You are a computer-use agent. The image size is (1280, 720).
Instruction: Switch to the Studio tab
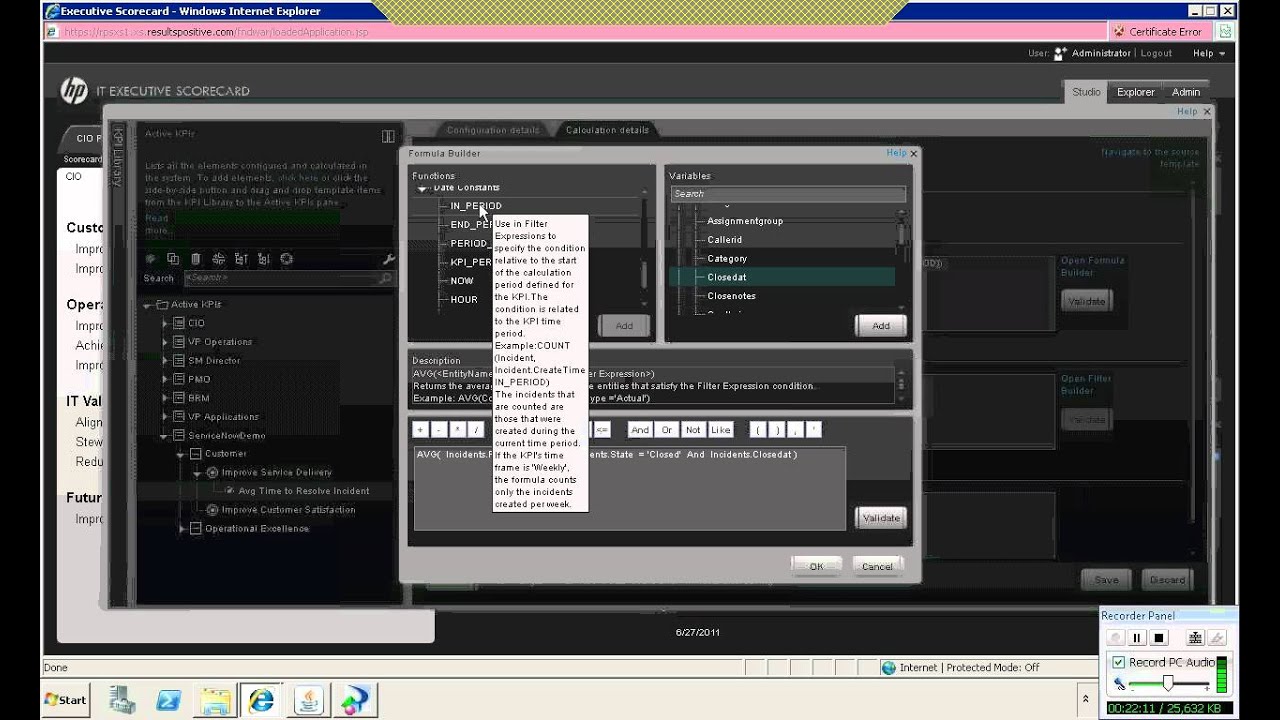pyautogui.click(x=1086, y=92)
